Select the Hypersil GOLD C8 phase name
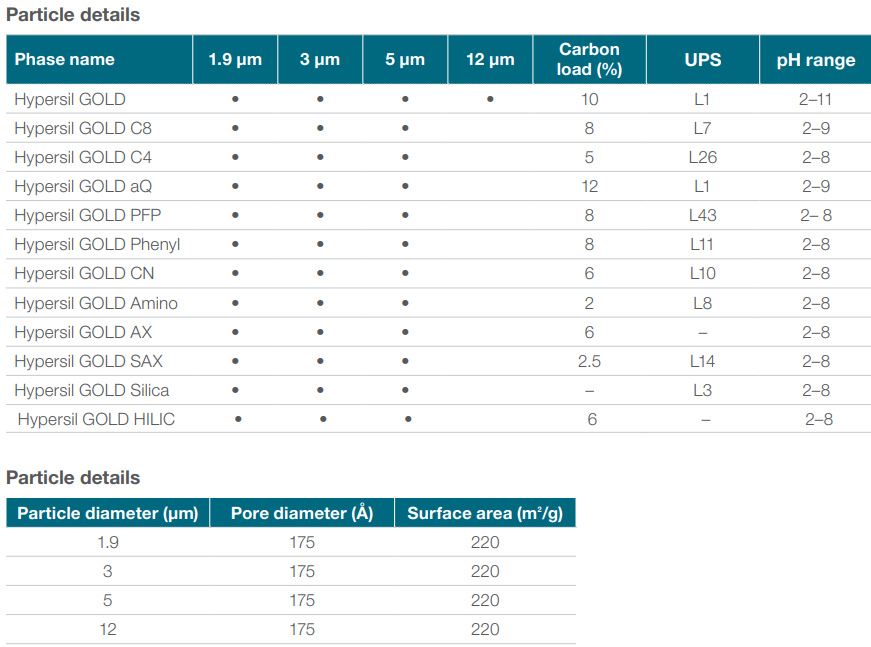Image resolution: width=871 pixels, height=647 pixels. point(83,128)
